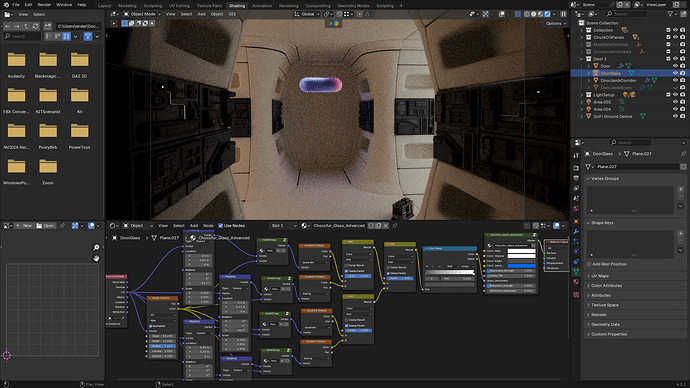The image size is (690, 388).
Task: Pause the viewport render preview
Action: [563, 14]
